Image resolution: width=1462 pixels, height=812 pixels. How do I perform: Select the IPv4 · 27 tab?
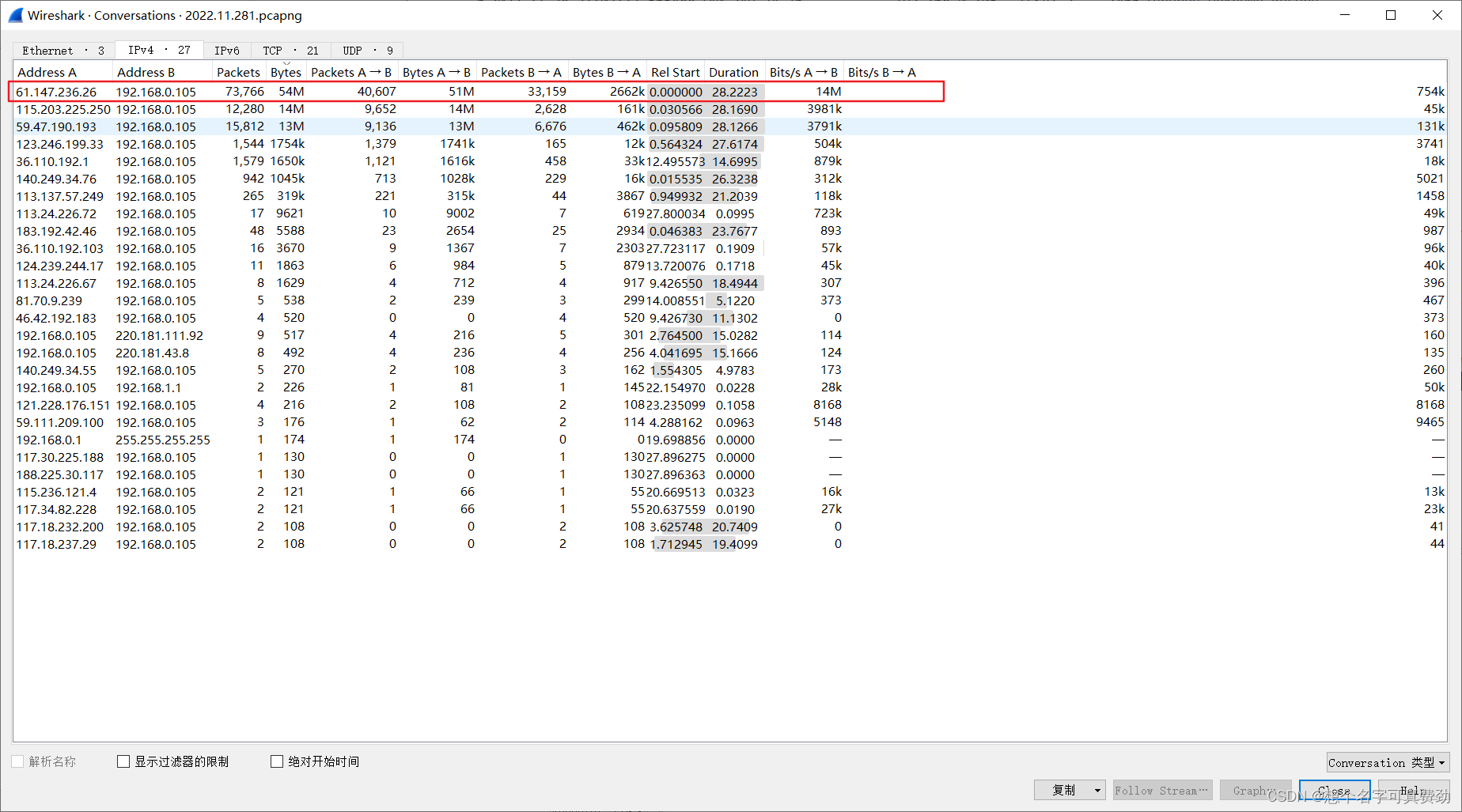pos(159,50)
